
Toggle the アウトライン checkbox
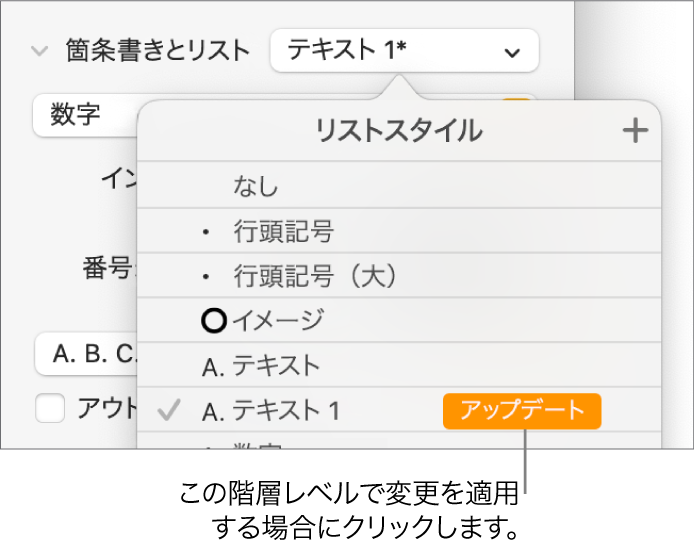49,409
